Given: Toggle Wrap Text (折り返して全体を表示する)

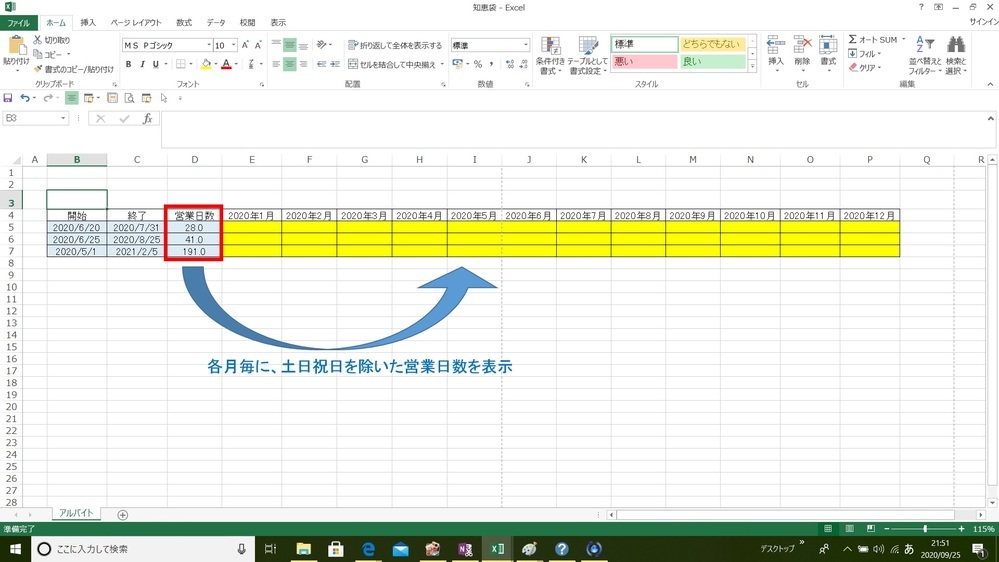Looking at the screenshot, I should [x=395, y=45].
